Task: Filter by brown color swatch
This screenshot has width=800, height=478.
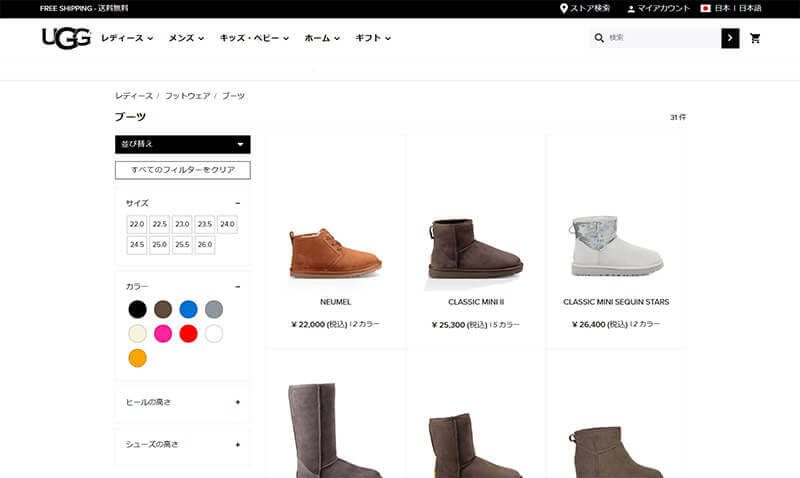Action: coord(163,309)
